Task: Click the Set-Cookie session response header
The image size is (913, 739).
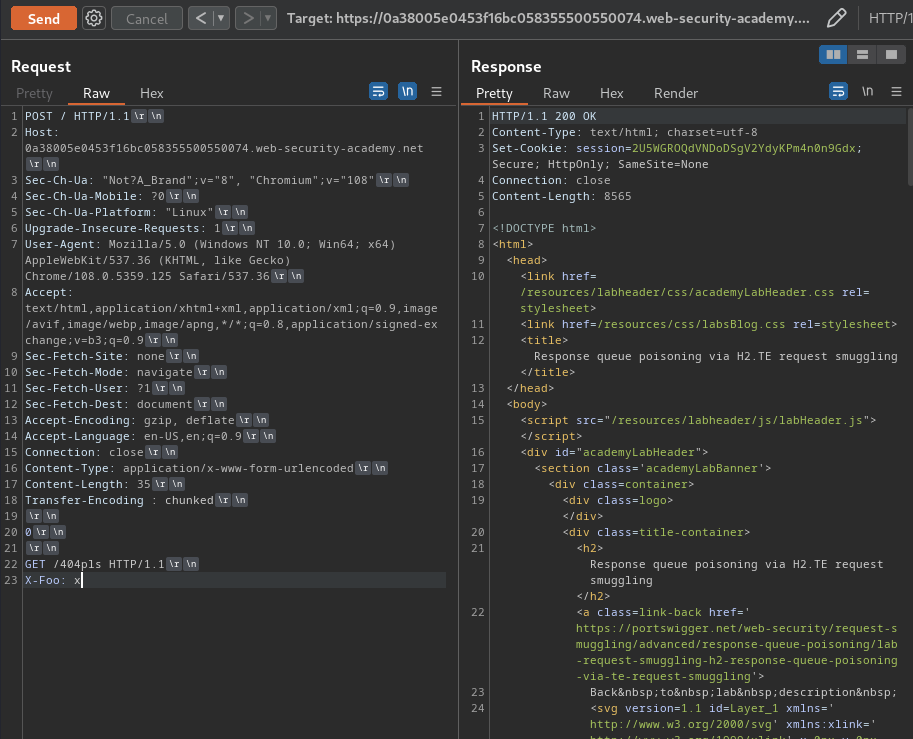Action: 677,156
